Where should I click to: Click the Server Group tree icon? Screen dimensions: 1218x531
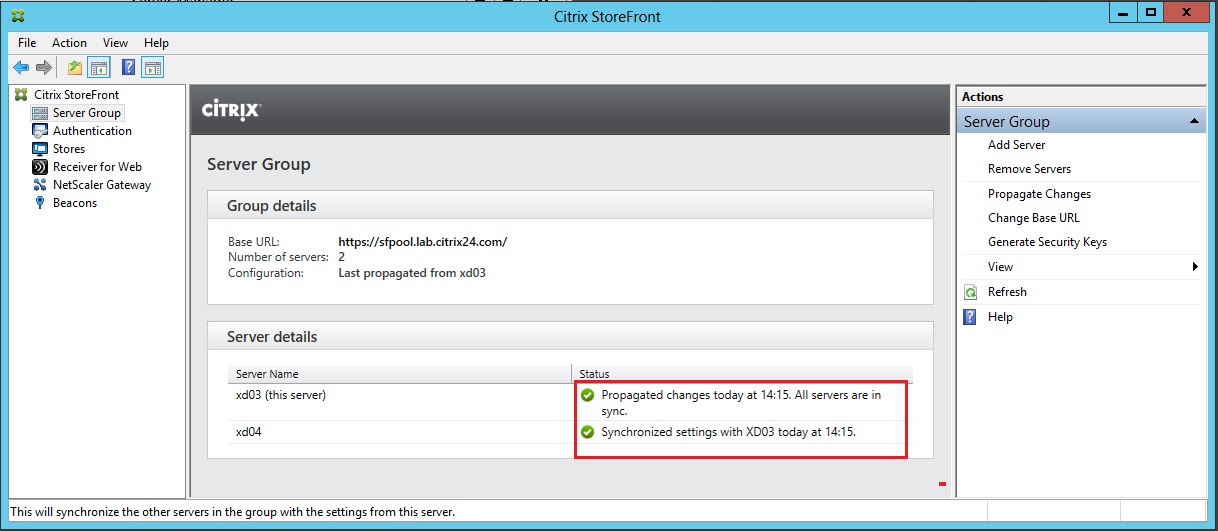[x=40, y=113]
